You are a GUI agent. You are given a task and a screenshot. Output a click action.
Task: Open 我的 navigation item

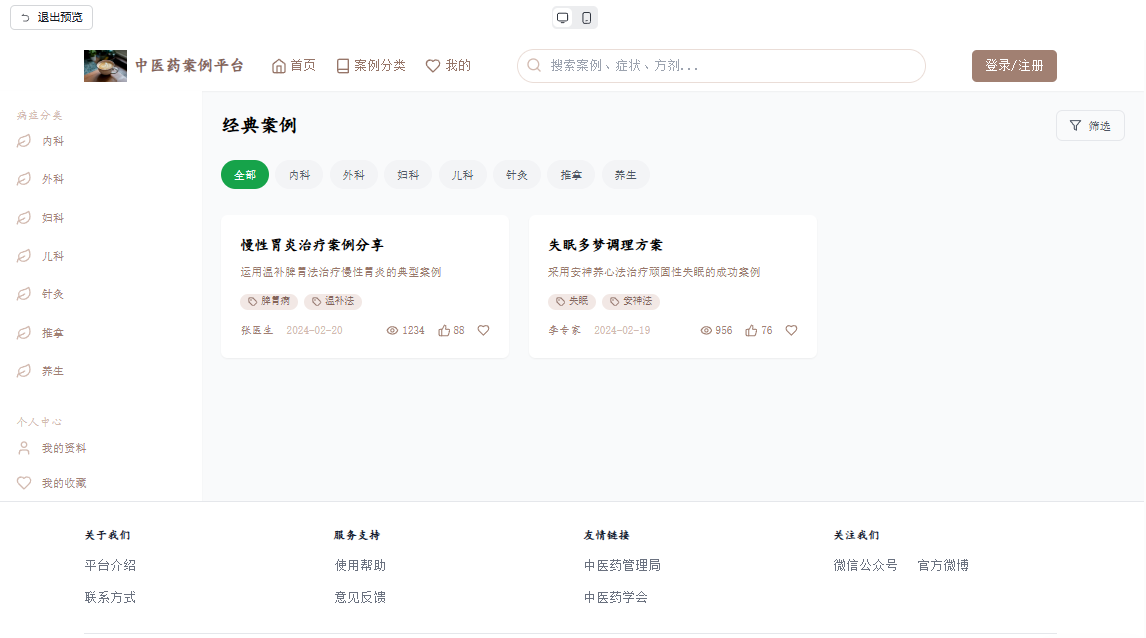(x=448, y=66)
